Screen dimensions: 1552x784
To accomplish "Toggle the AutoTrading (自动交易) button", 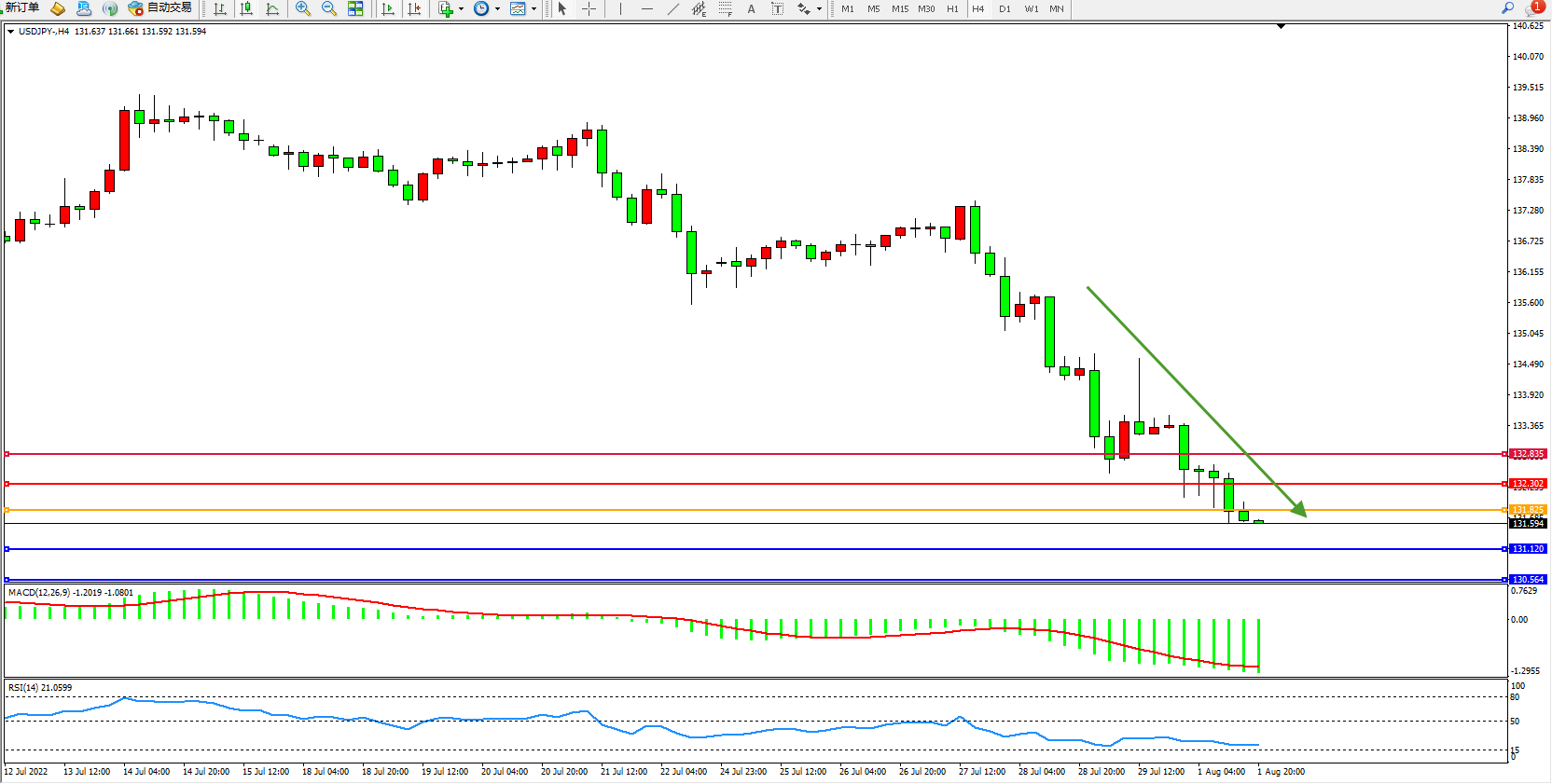I will tap(159, 8).
